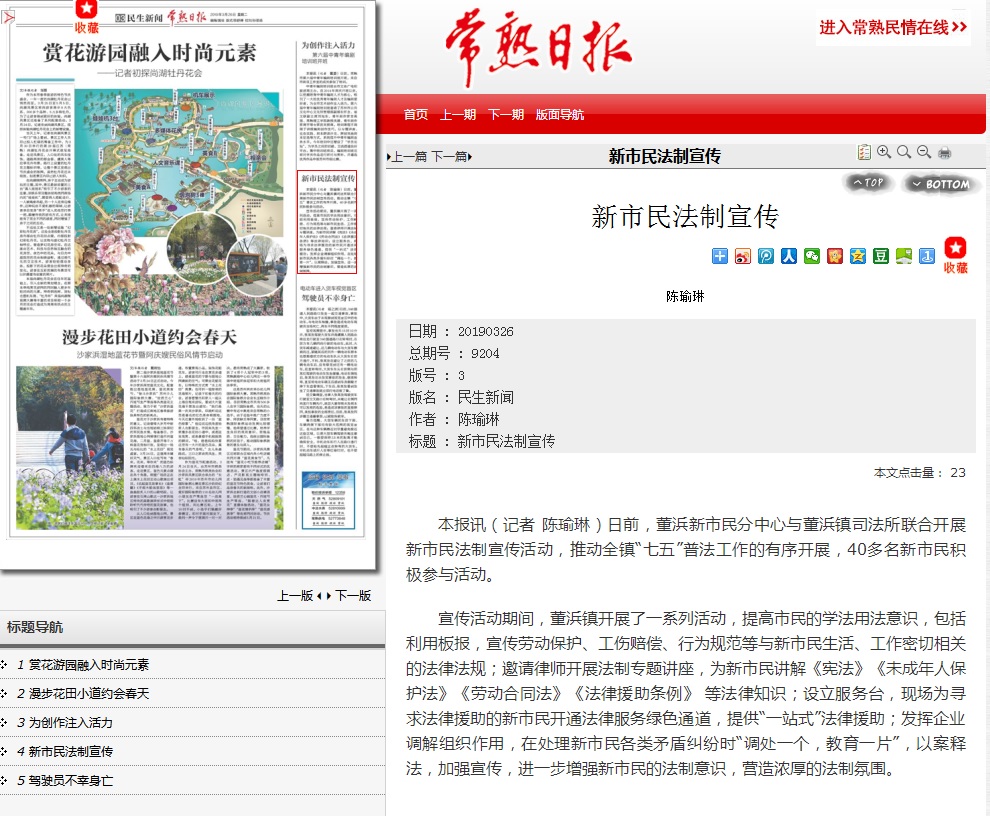Click the 版号 value 3
The image size is (990, 816).
[462, 376]
